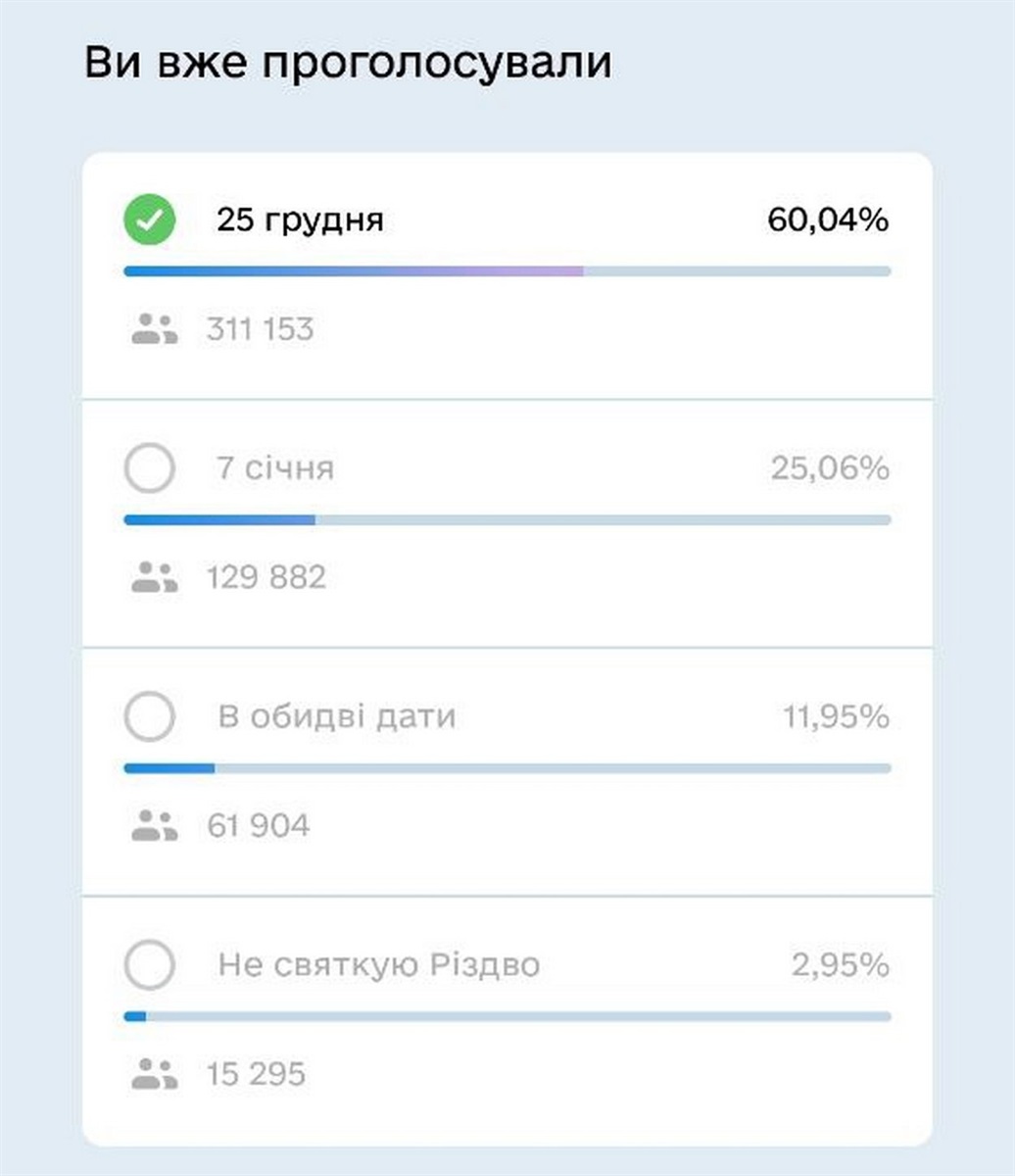Click the 25,06% result value
This screenshot has width=1015, height=1176.
coord(830,468)
